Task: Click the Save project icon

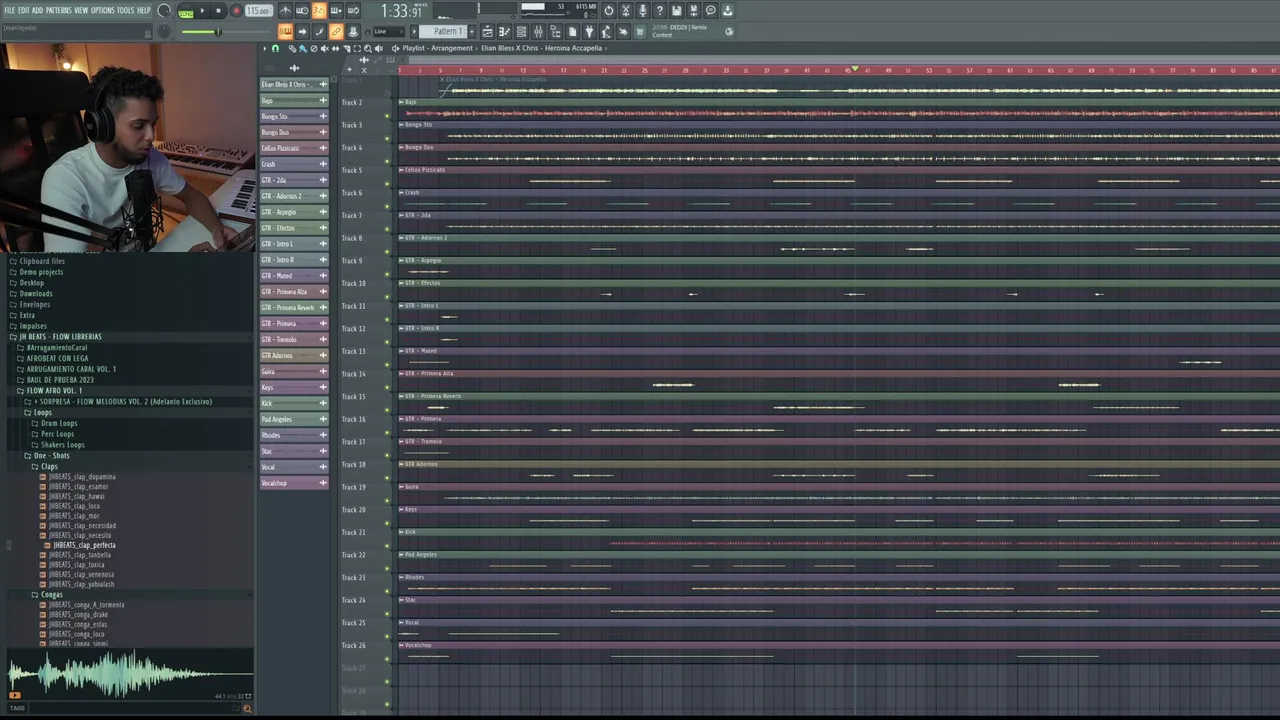Action: pyautogui.click(x=676, y=11)
